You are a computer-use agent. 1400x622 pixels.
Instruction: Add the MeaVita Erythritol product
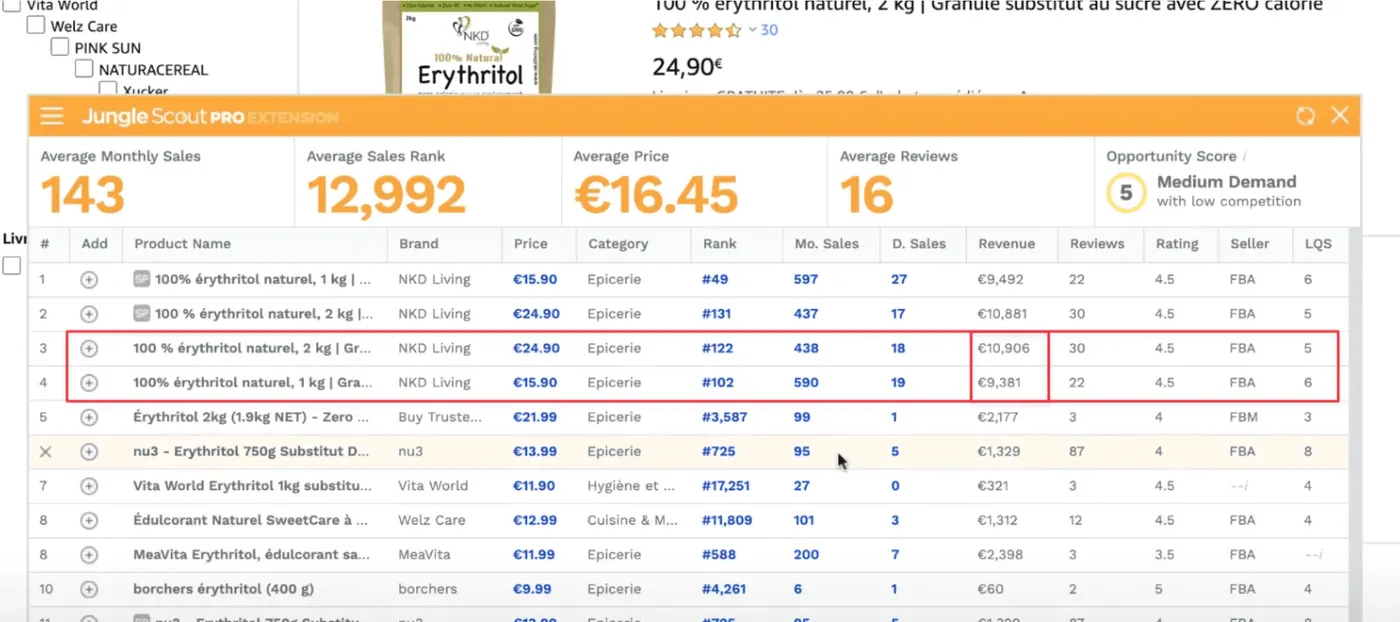pos(89,555)
